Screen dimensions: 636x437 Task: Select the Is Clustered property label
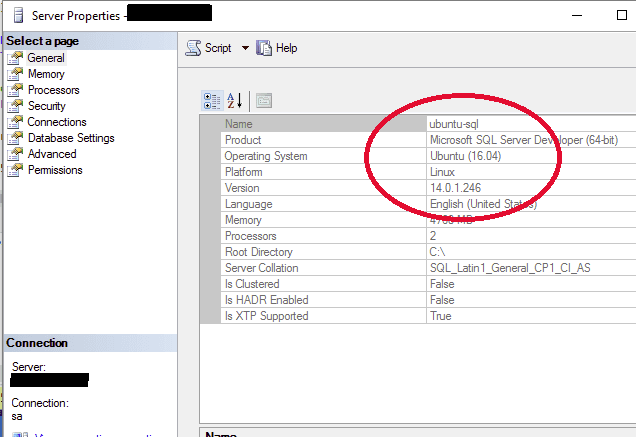252,284
